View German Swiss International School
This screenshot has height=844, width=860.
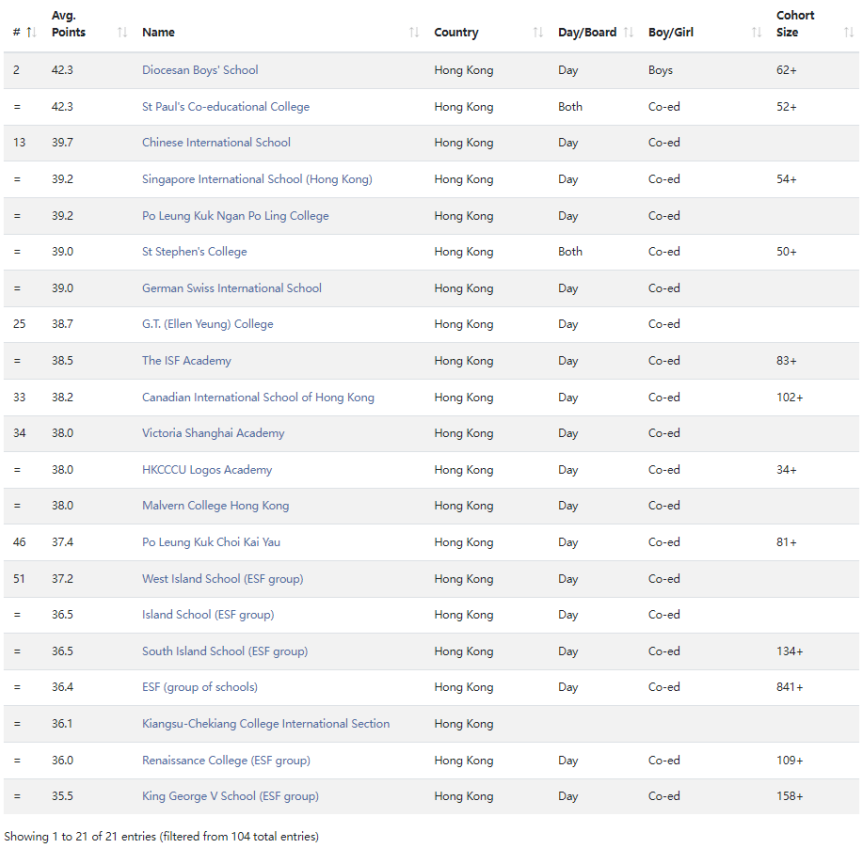[x=231, y=288]
